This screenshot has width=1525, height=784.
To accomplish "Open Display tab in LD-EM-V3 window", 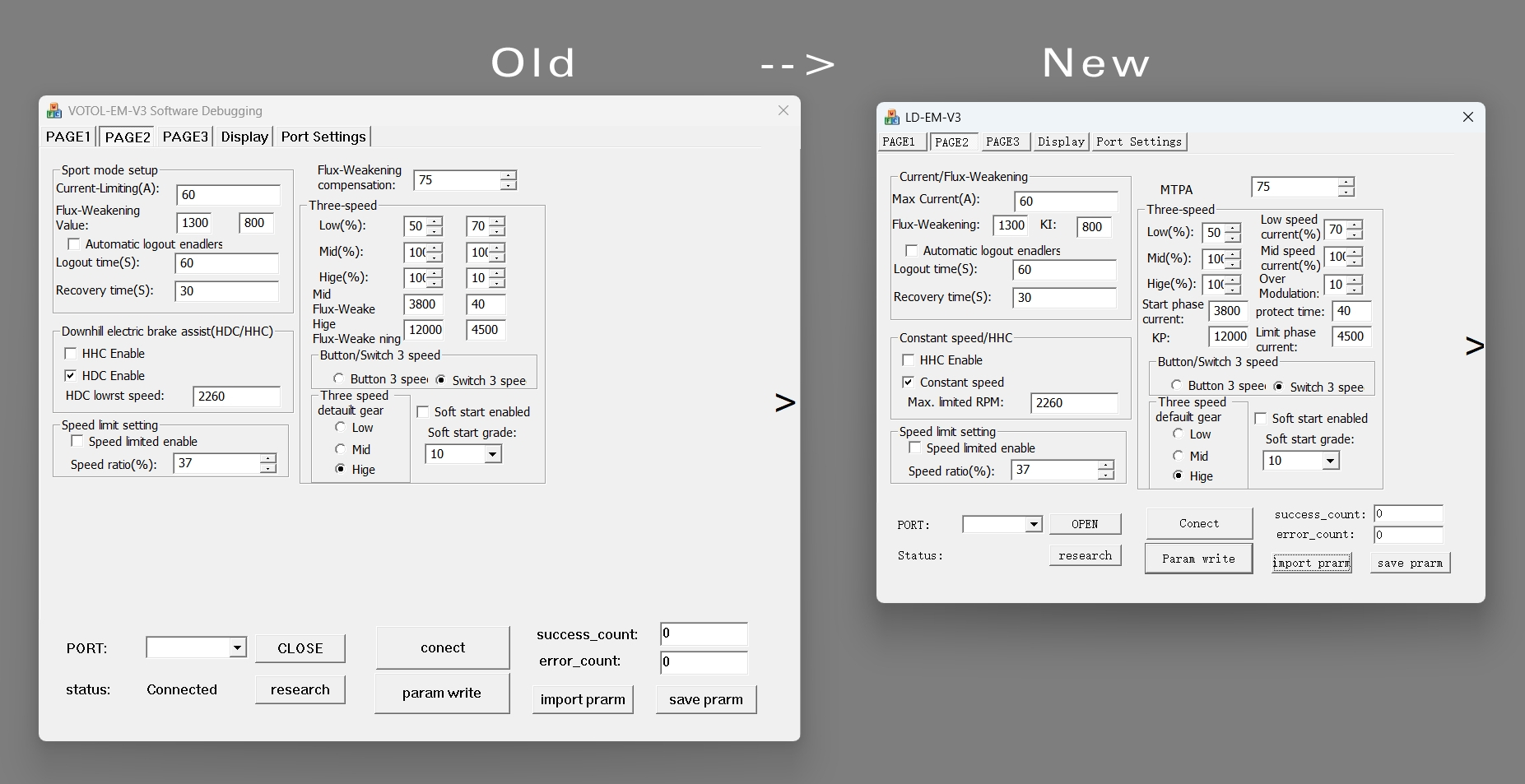I will [1061, 141].
